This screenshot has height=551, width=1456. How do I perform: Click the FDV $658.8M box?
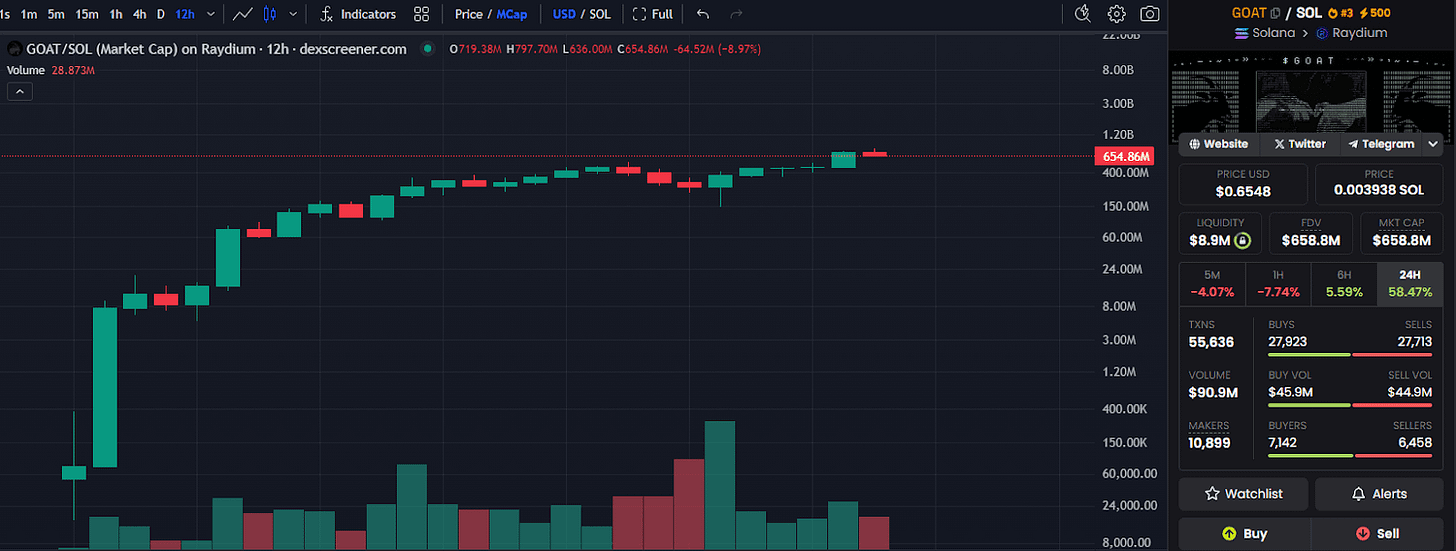1311,232
